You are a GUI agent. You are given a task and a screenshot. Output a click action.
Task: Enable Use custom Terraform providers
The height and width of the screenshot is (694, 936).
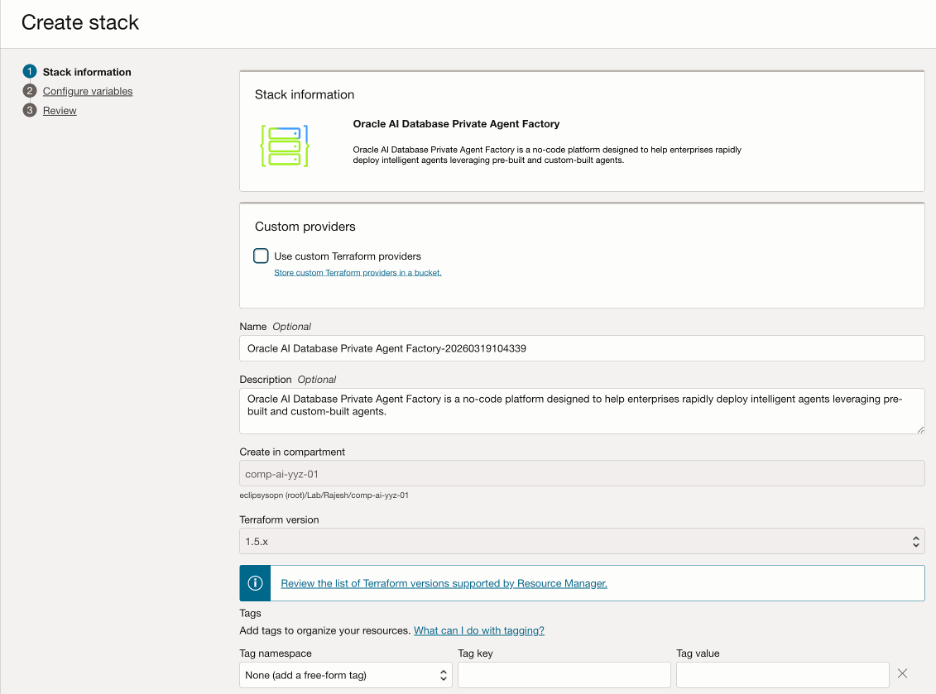pos(260,255)
